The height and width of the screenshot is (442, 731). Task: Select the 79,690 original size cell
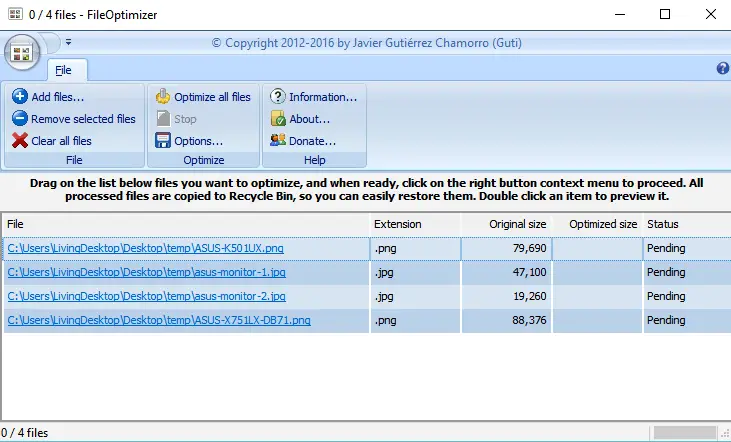pos(507,248)
